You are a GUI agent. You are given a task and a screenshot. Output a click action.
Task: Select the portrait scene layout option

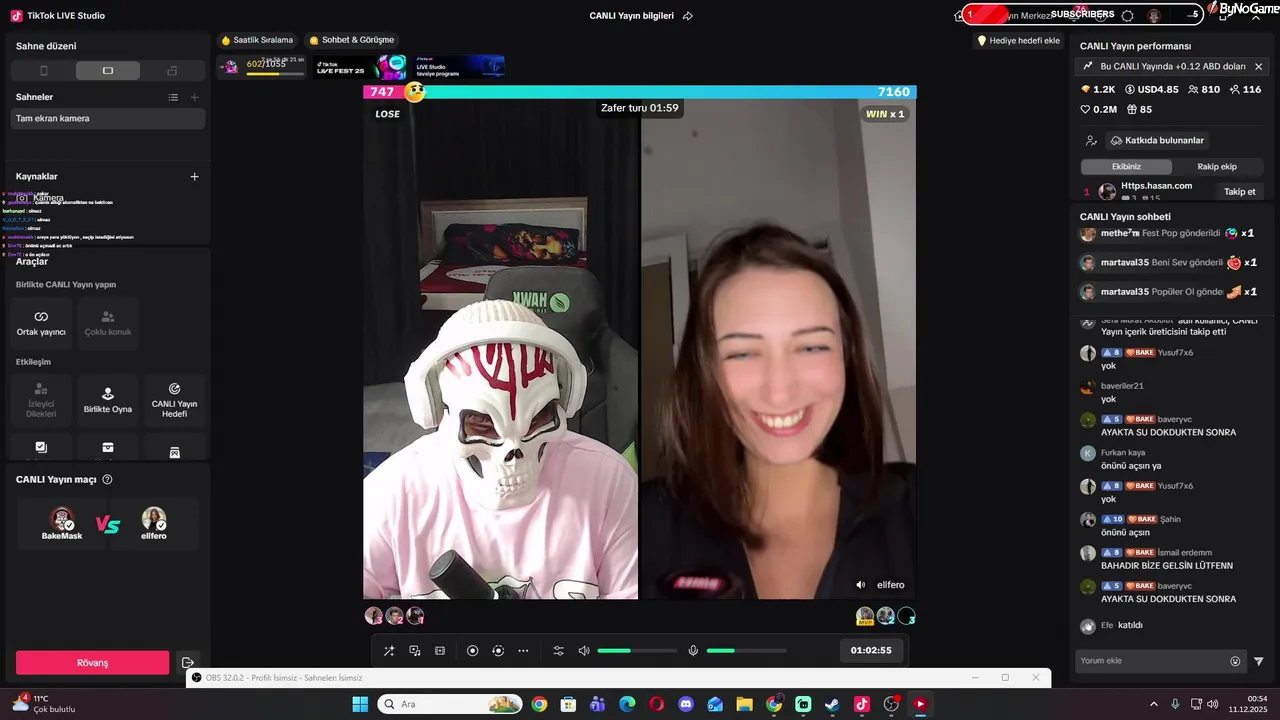pos(43,71)
